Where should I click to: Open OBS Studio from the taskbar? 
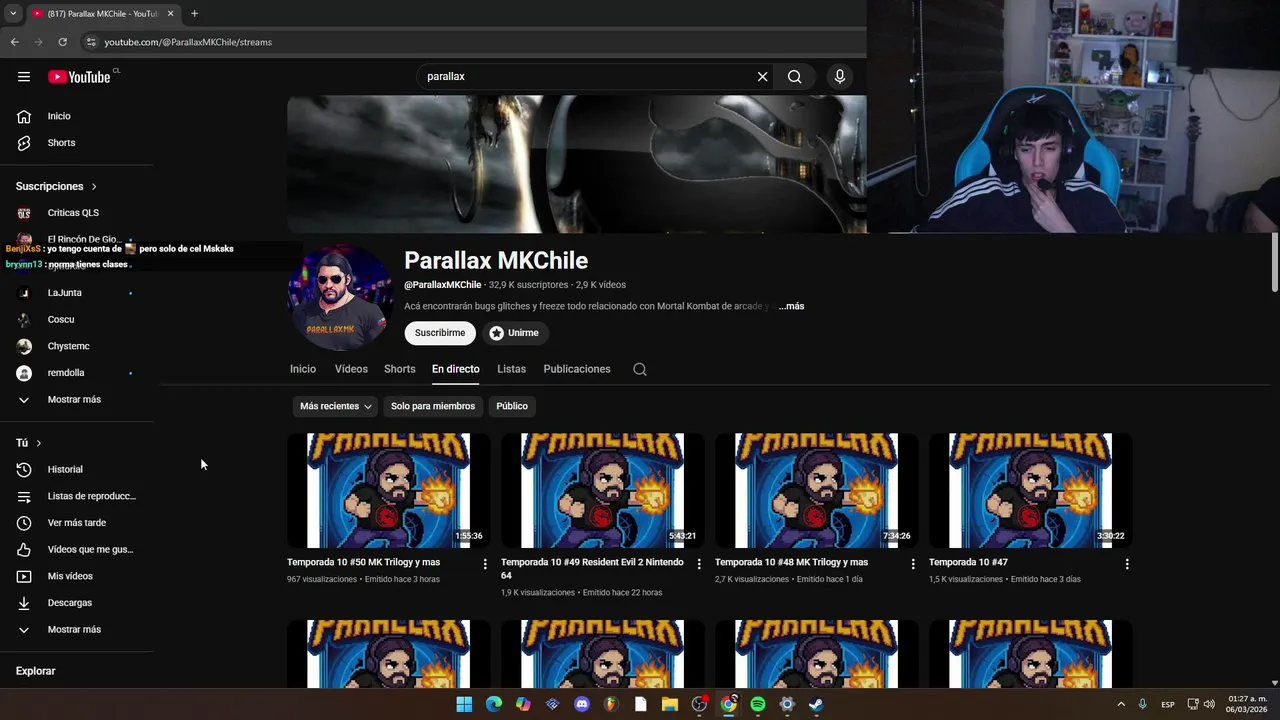click(x=699, y=704)
